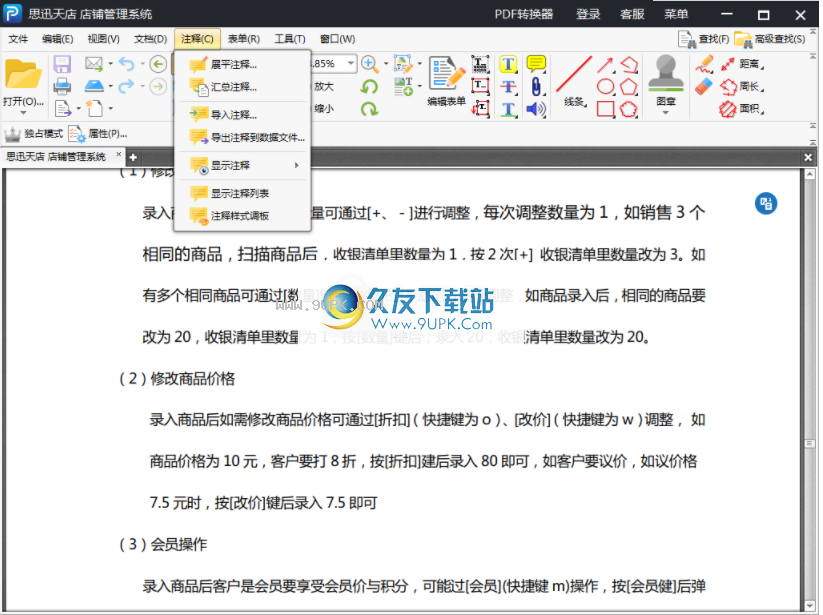The height and width of the screenshot is (615, 823).
Task: Add a new tab with plus button
Action: click(x=133, y=157)
